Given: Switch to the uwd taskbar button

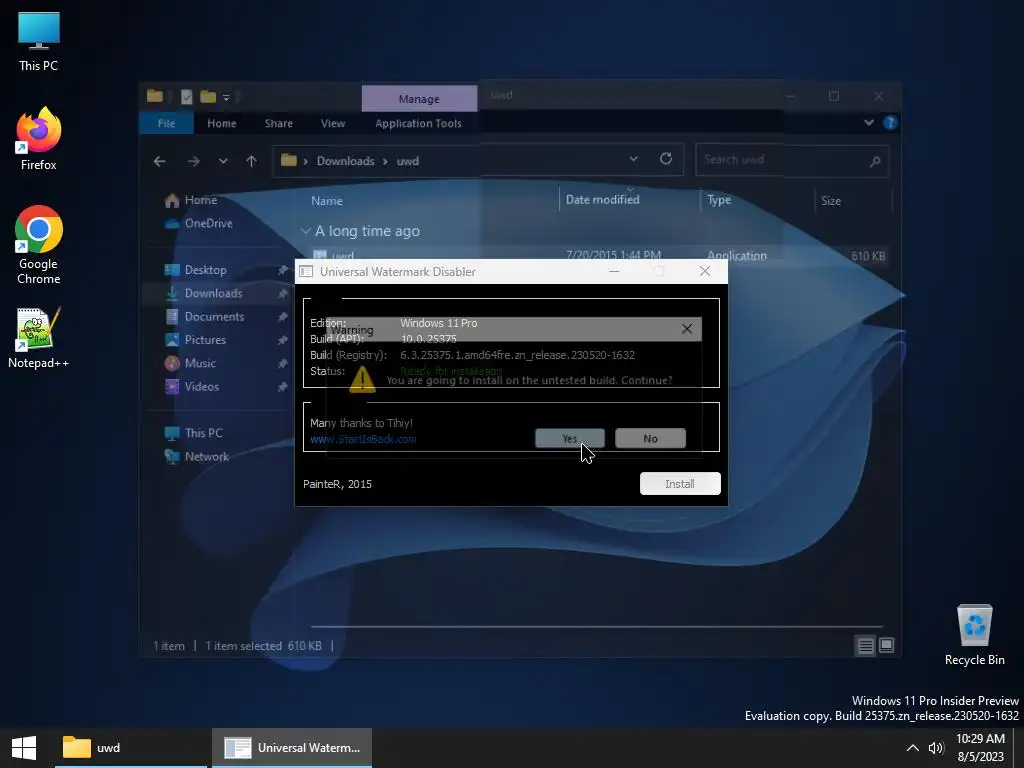Looking at the screenshot, I should click(131, 748).
